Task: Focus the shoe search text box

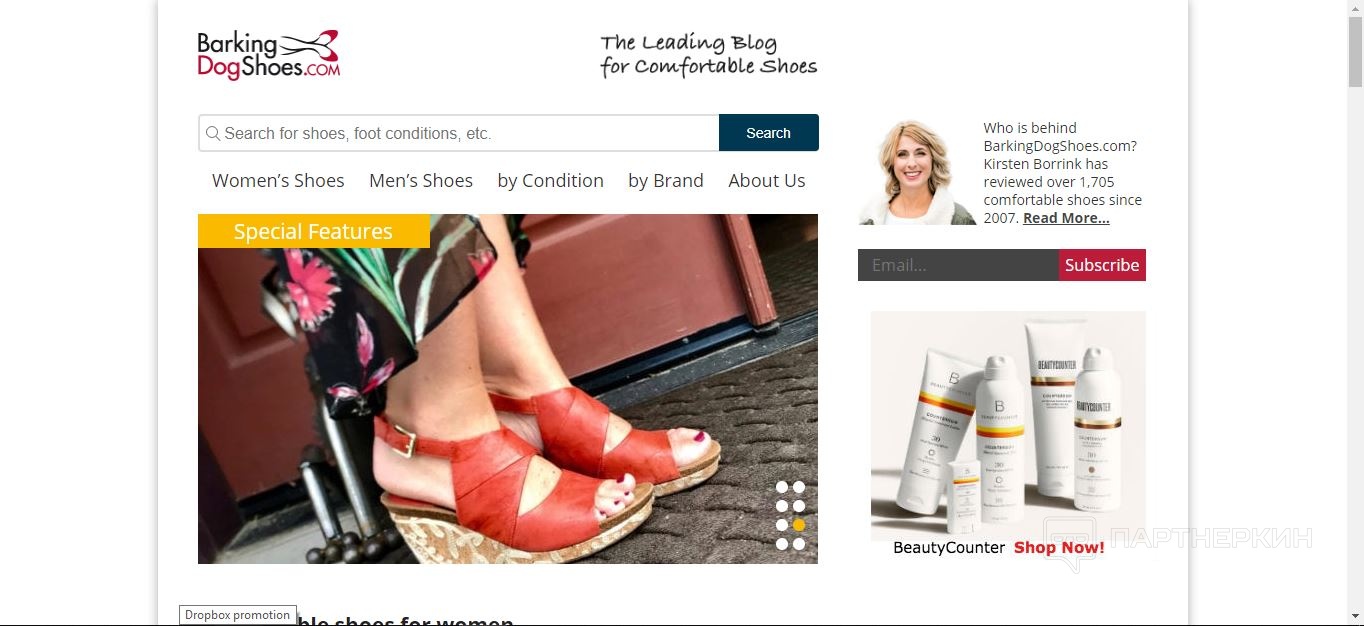Action: click(x=459, y=133)
